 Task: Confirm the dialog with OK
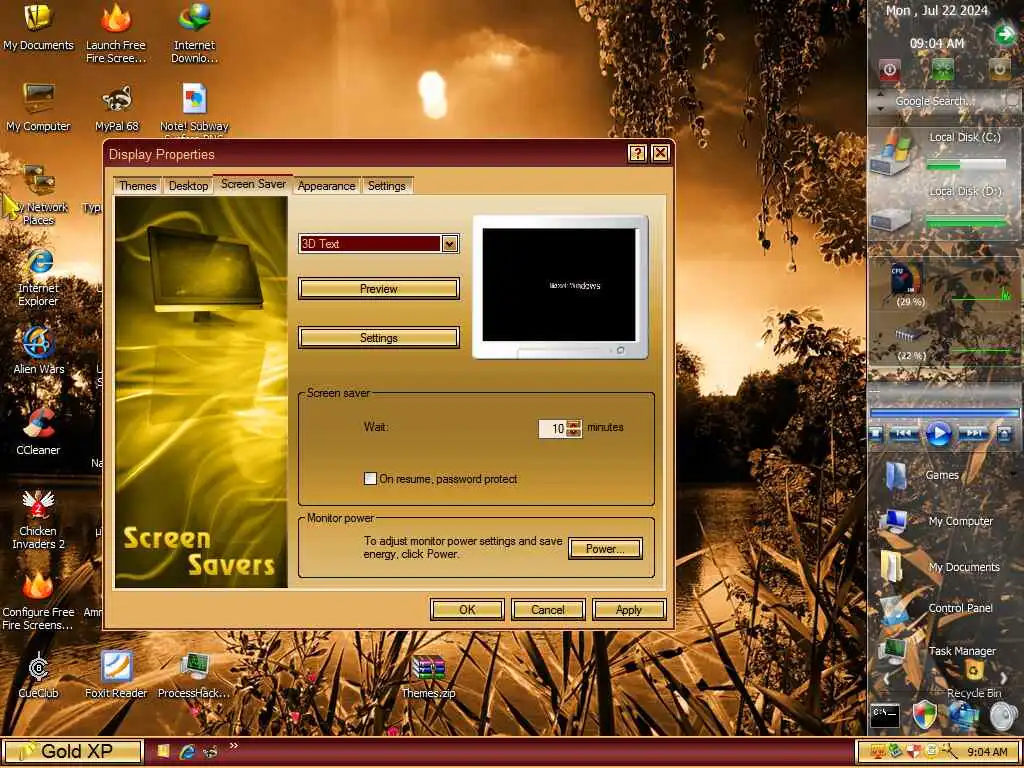(467, 609)
